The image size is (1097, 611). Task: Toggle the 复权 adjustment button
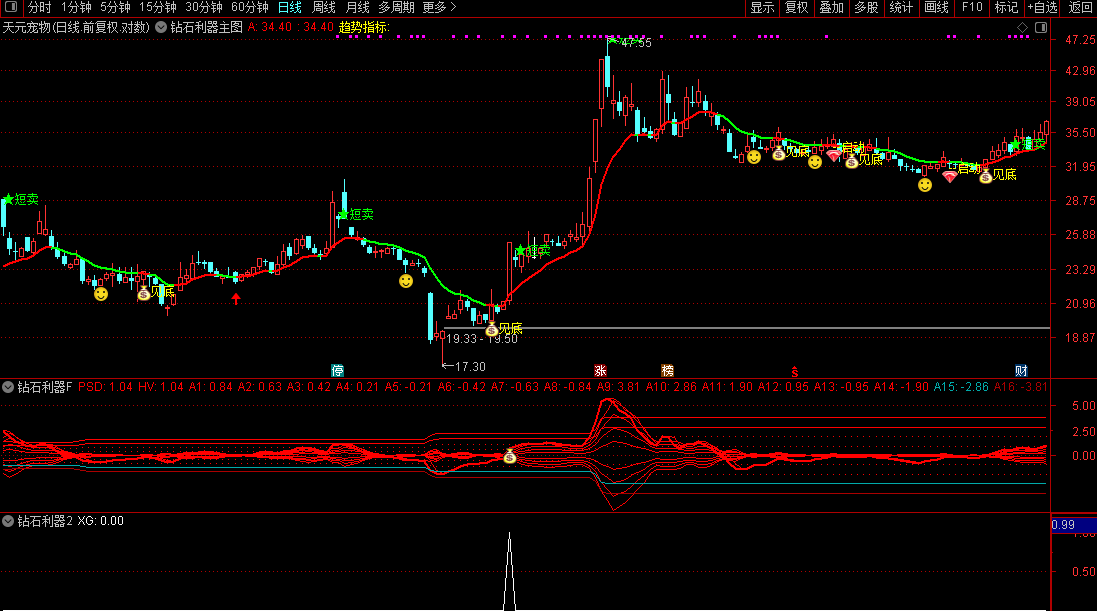(x=796, y=8)
